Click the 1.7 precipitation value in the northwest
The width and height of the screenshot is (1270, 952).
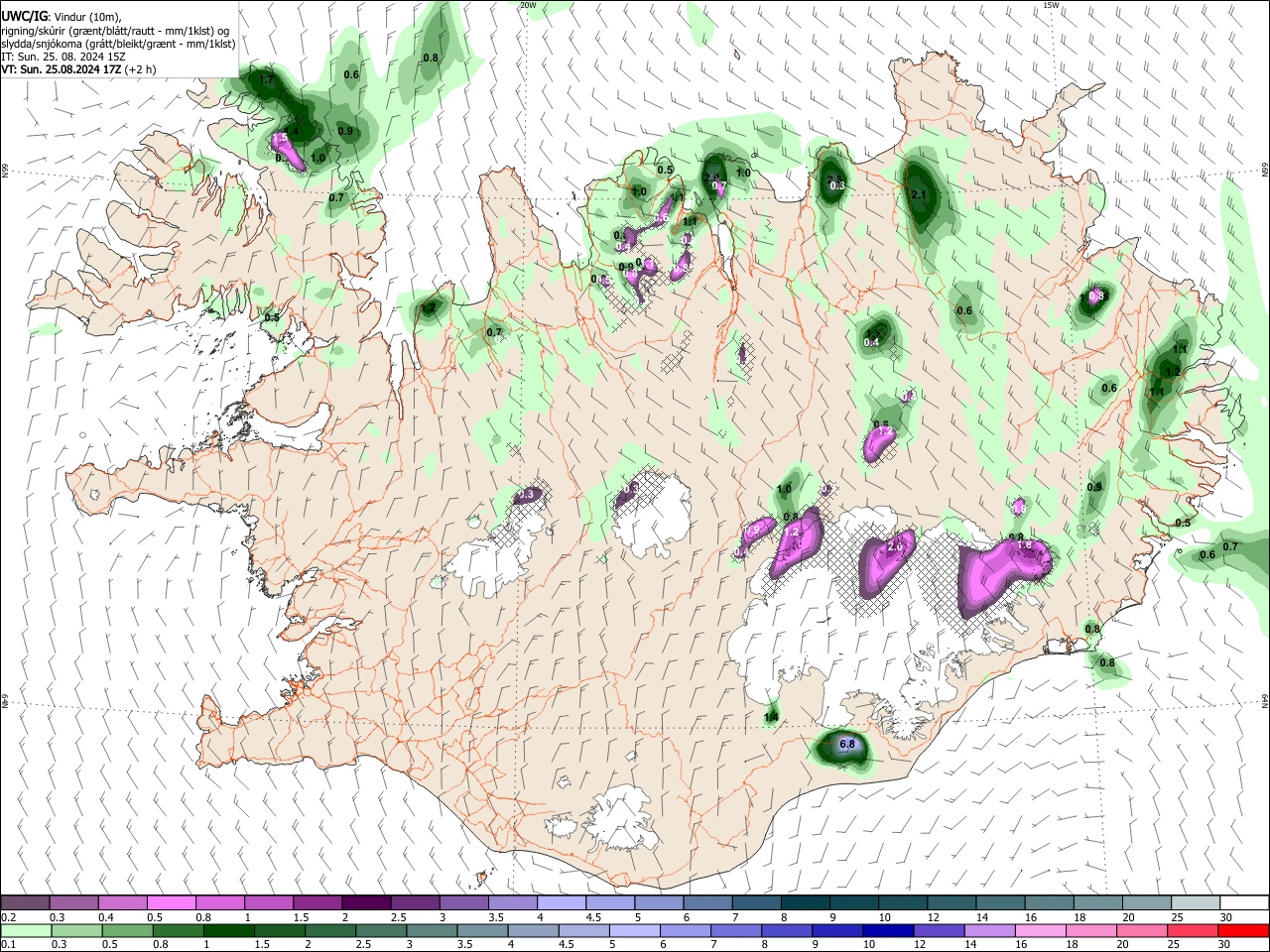pos(266,79)
